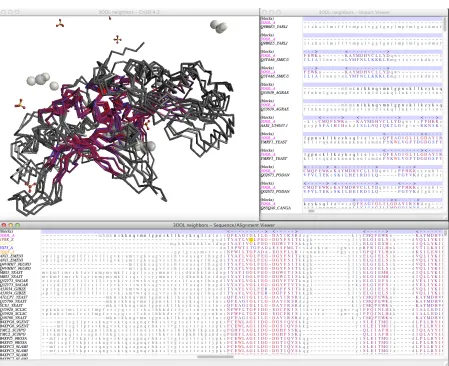Minimize the Sequence/Alignment Viewer window

[10, 225]
